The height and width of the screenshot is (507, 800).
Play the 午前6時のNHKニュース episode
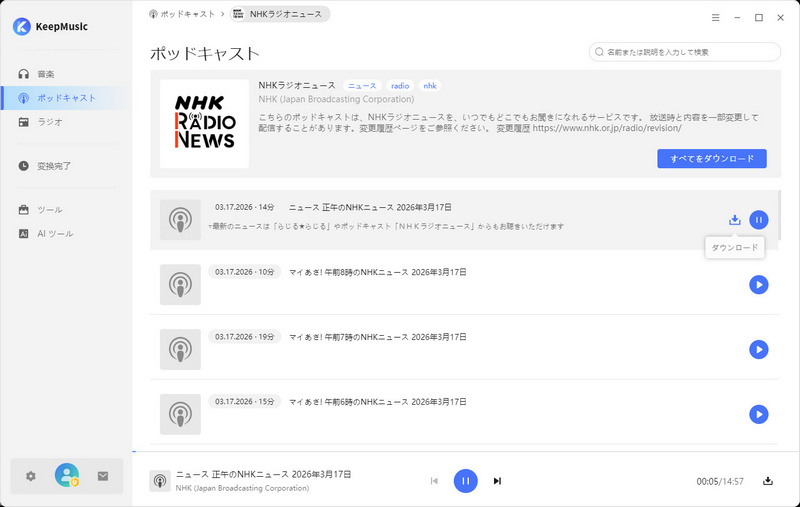click(759, 414)
